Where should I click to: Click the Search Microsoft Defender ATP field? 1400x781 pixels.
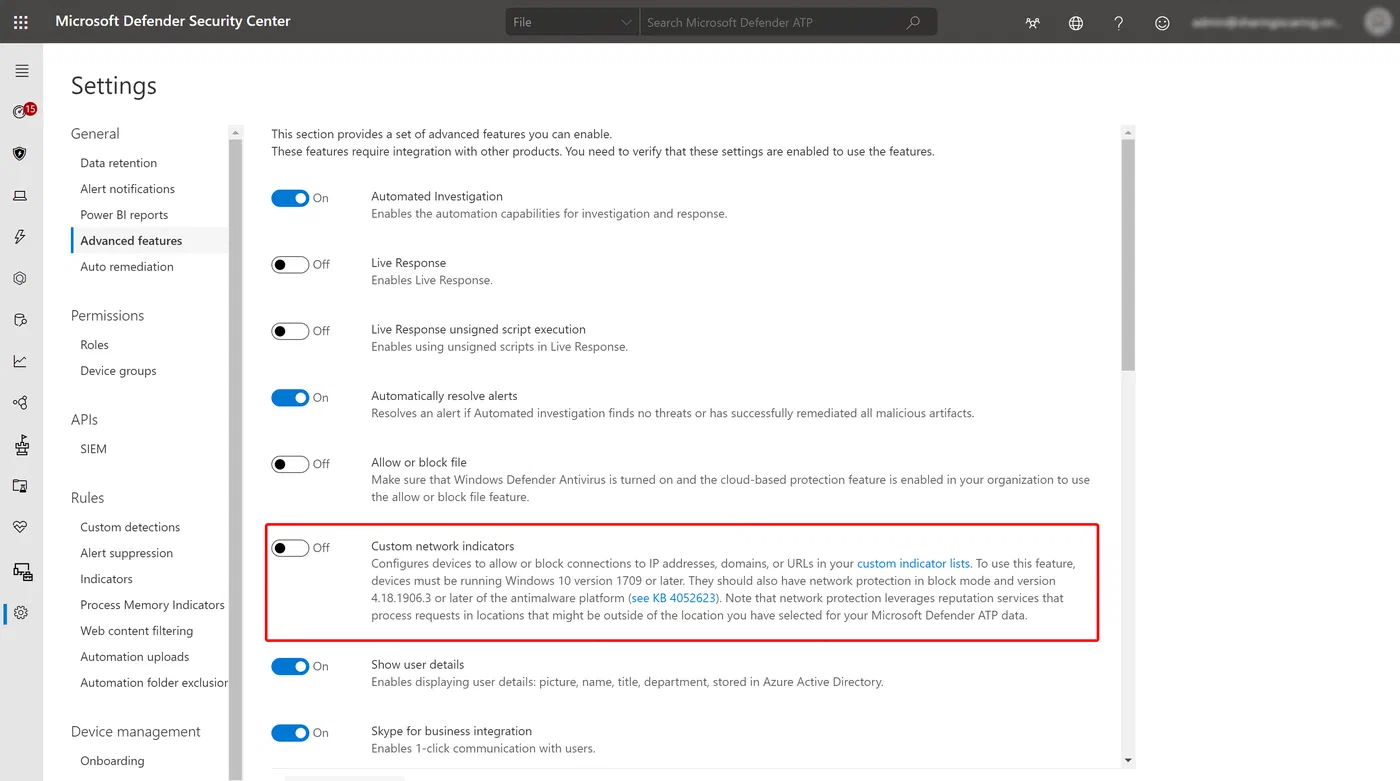click(774, 22)
